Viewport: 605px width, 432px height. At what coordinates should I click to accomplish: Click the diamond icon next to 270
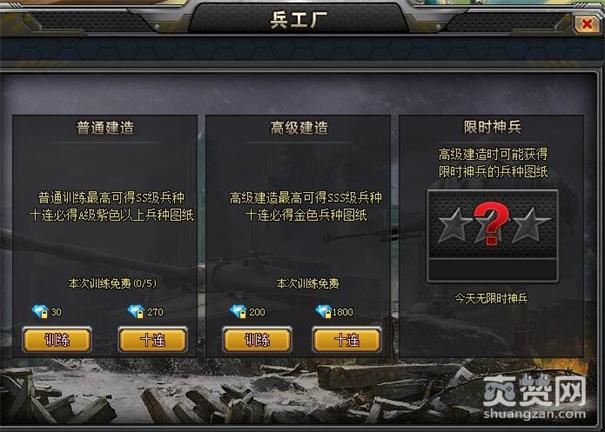pyautogui.click(x=136, y=311)
